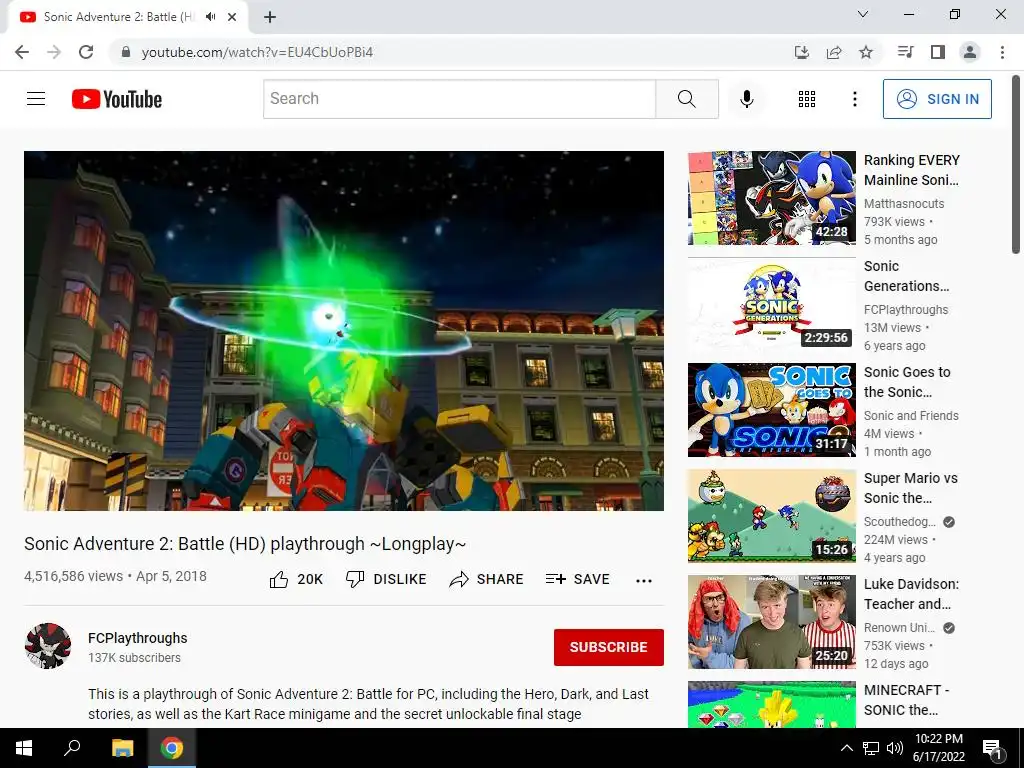Click the video title text

[x=245, y=544]
